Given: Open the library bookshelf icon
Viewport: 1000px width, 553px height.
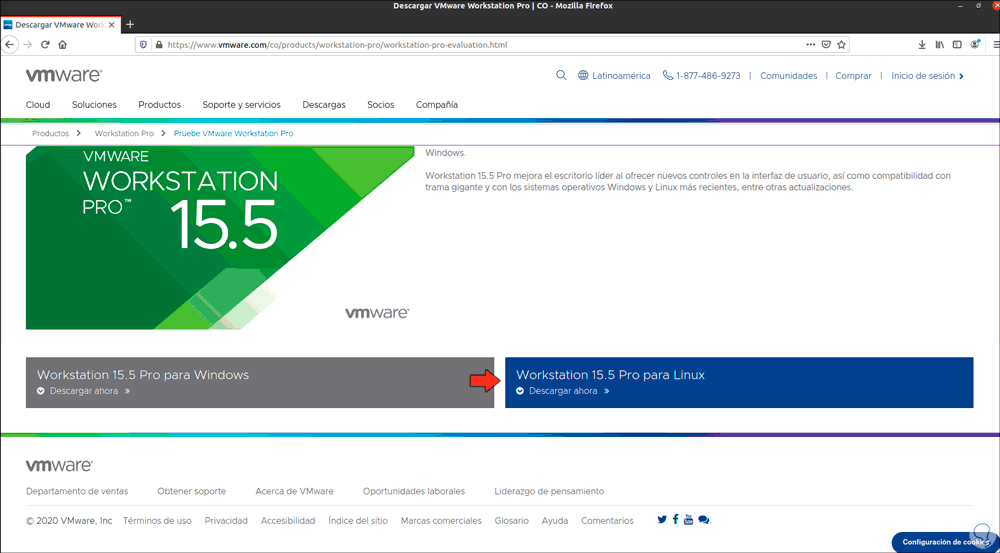Looking at the screenshot, I should [x=939, y=45].
